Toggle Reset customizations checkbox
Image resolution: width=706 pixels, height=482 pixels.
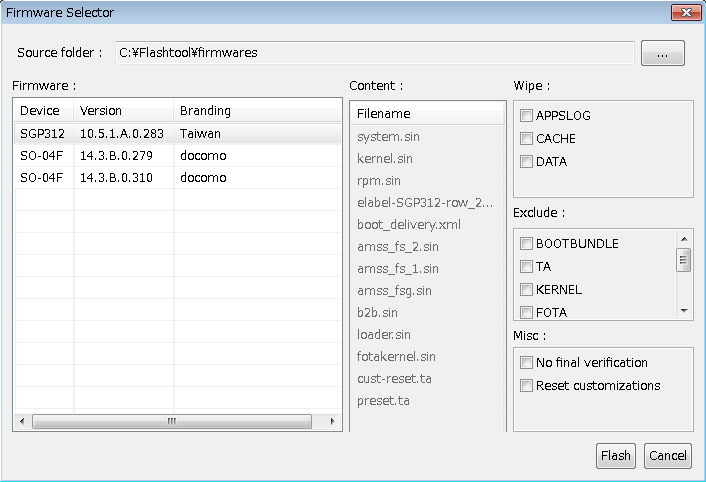pyautogui.click(x=526, y=385)
